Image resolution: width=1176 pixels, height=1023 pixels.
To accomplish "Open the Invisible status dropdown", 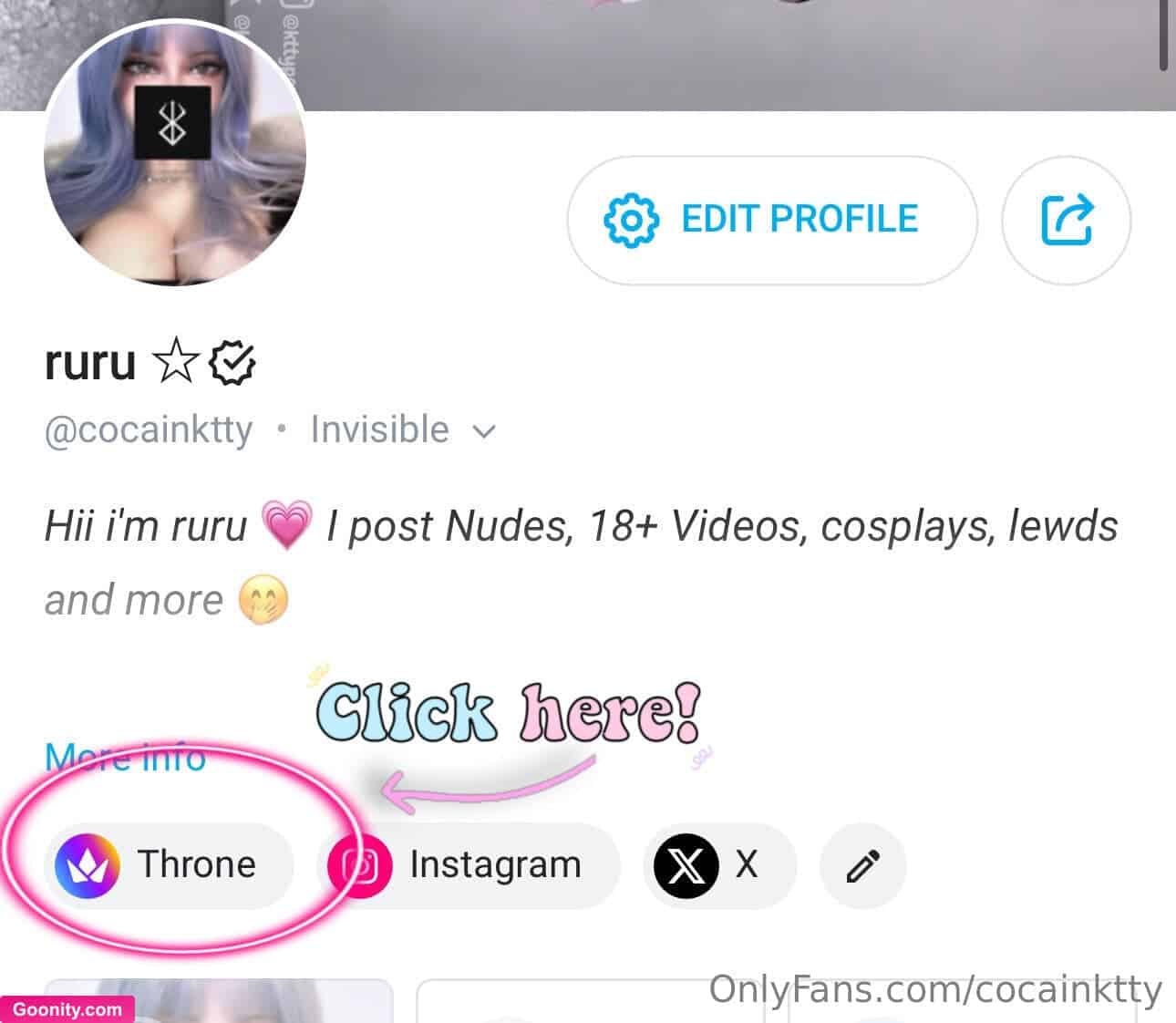I will [403, 430].
